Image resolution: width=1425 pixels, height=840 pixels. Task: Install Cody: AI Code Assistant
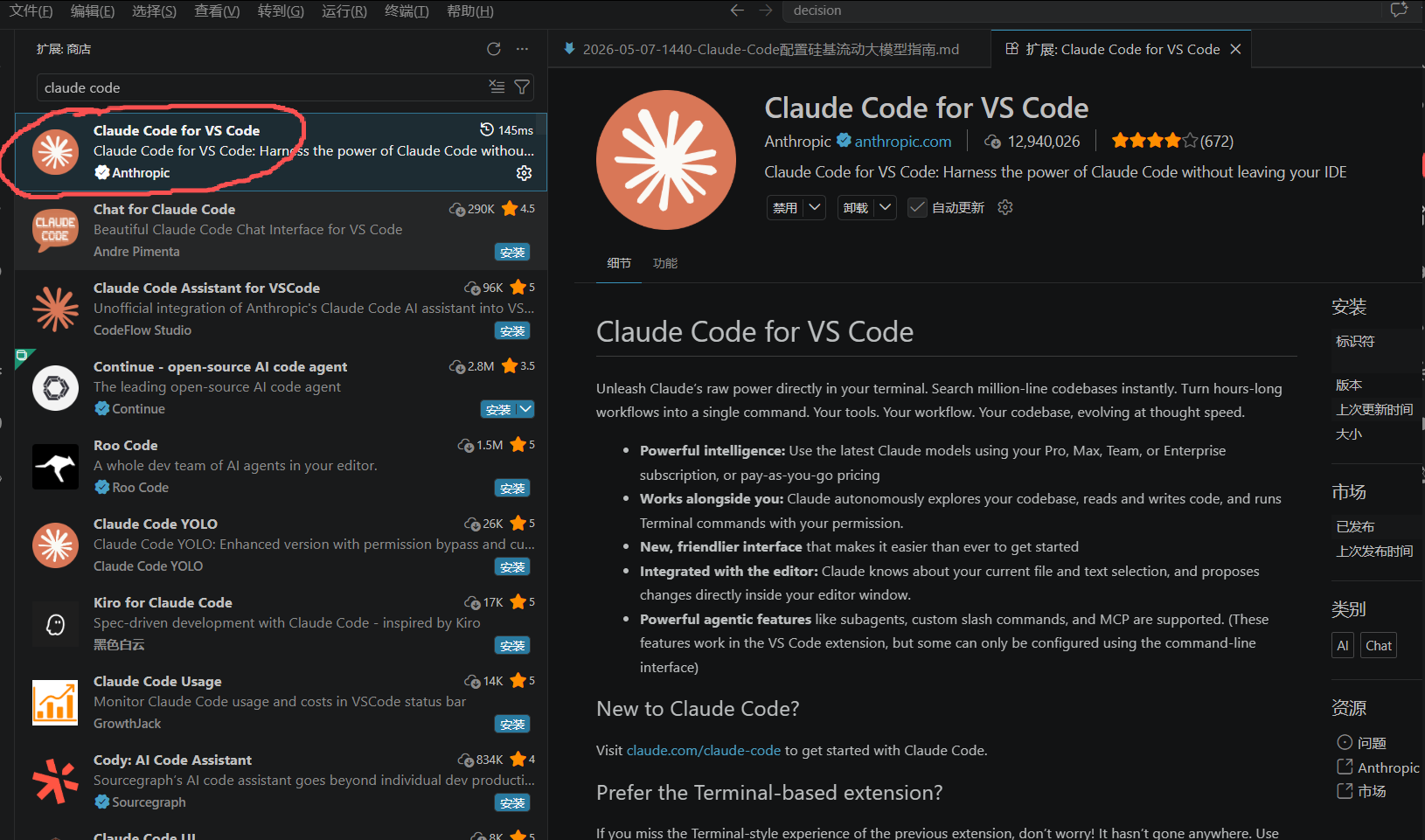coord(512,802)
